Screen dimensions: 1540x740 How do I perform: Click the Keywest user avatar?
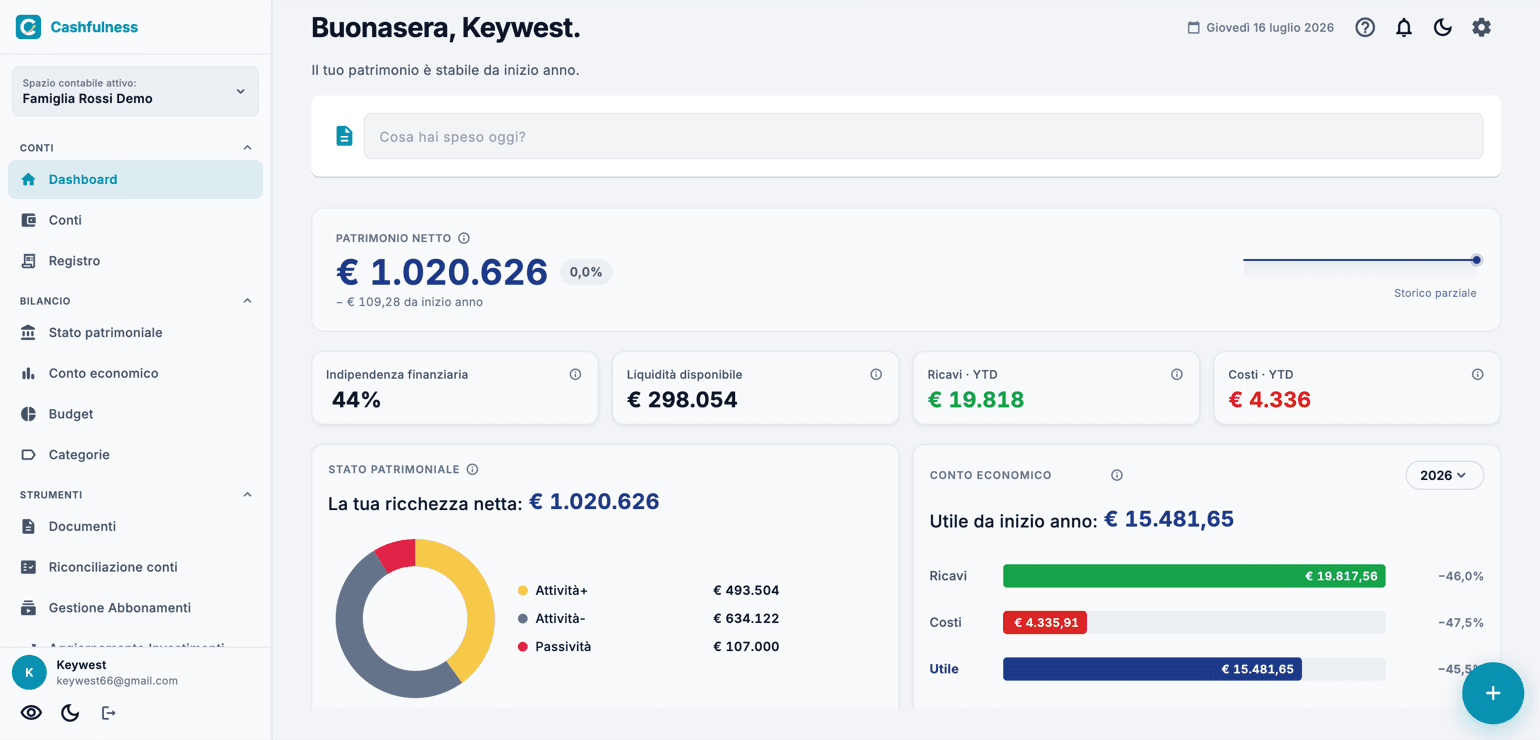(x=29, y=672)
